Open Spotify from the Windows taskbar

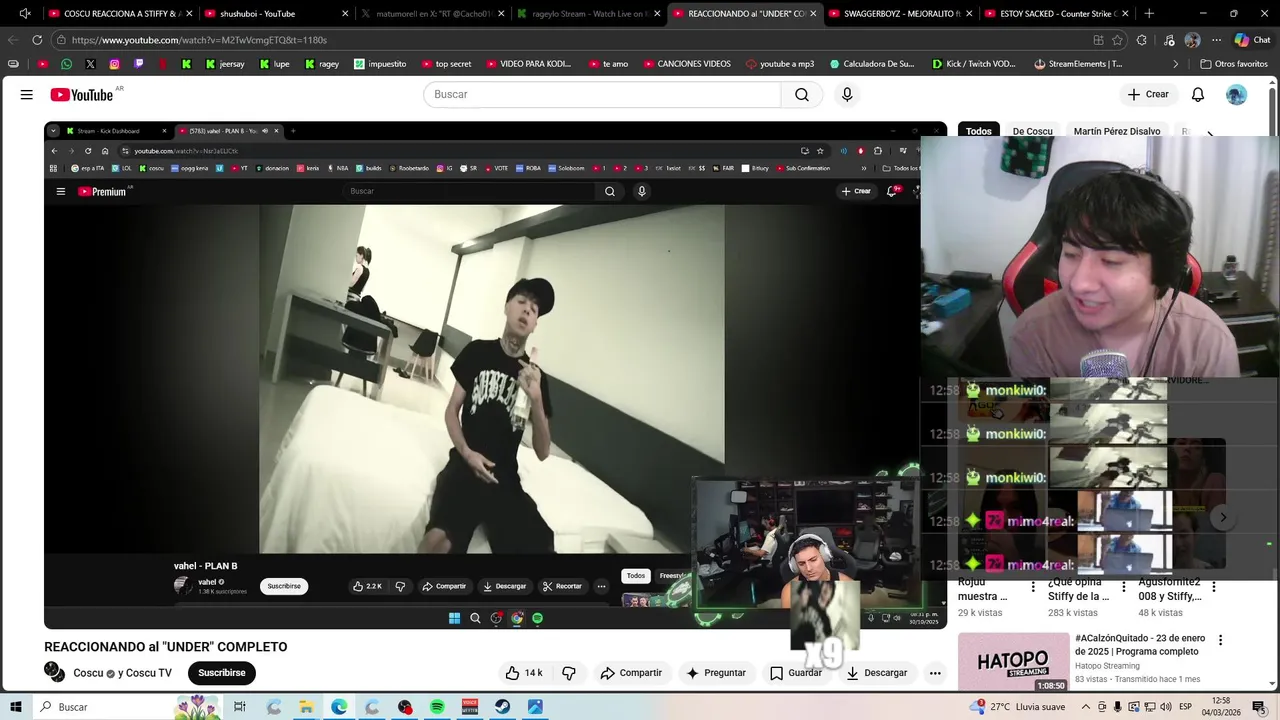437,707
